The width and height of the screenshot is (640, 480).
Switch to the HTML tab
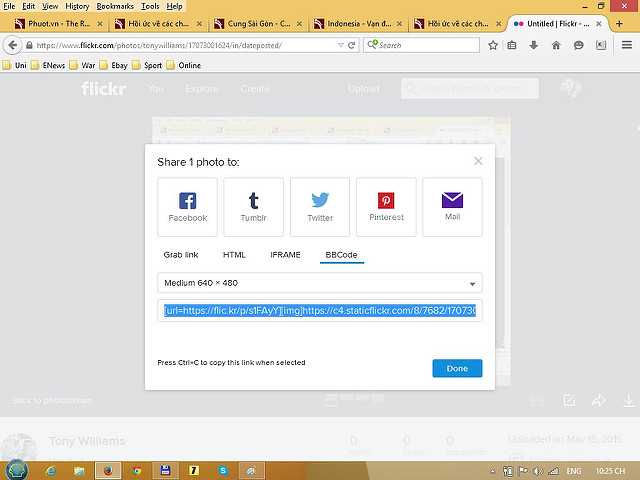click(x=234, y=255)
